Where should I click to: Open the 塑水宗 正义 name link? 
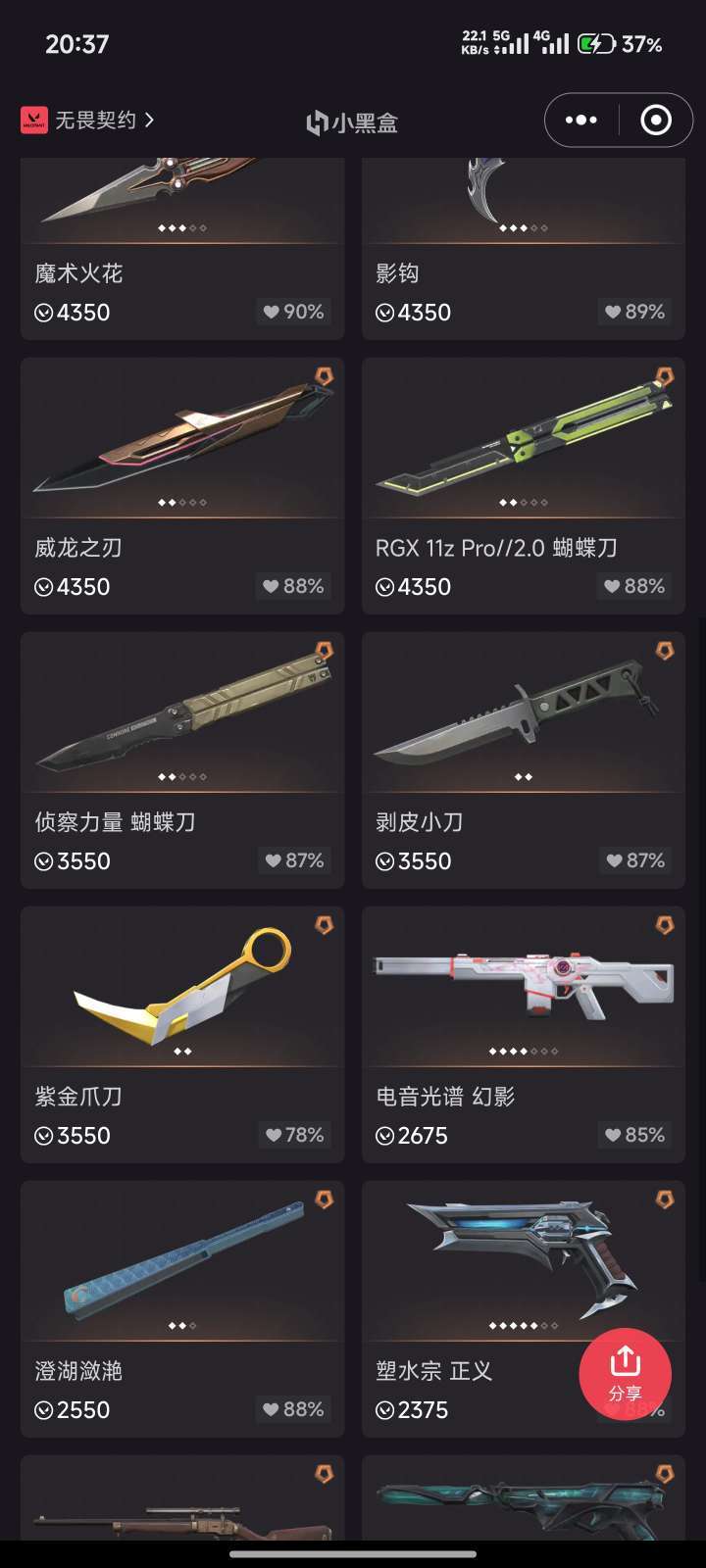pos(433,1371)
